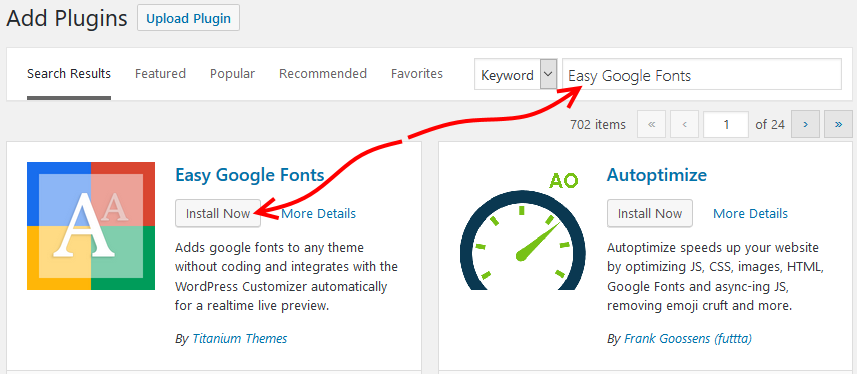This screenshot has height=374, width=857.
Task: Click the plugin search field with Easy Google Fonts
Action: [702, 74]
